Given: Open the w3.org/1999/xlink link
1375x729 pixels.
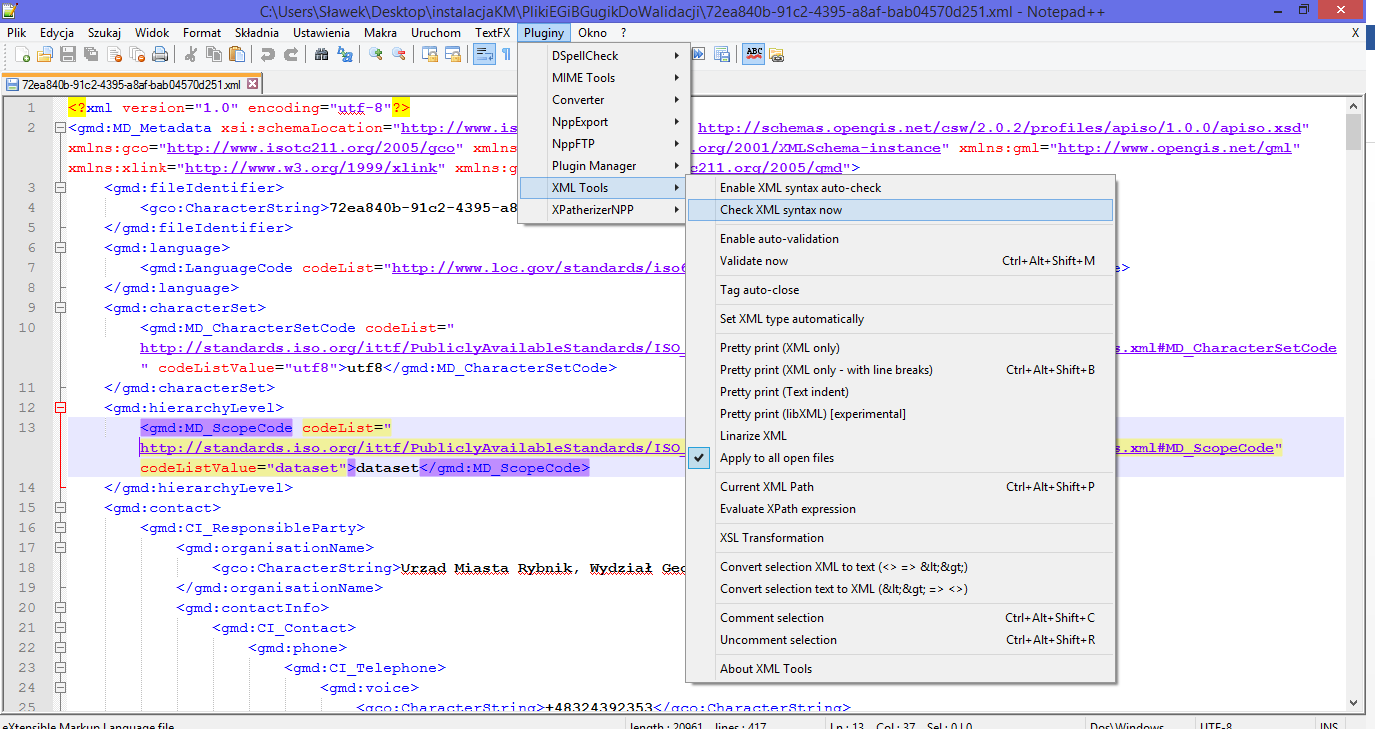Looking at the screenshot, I should tap(311, 168).
